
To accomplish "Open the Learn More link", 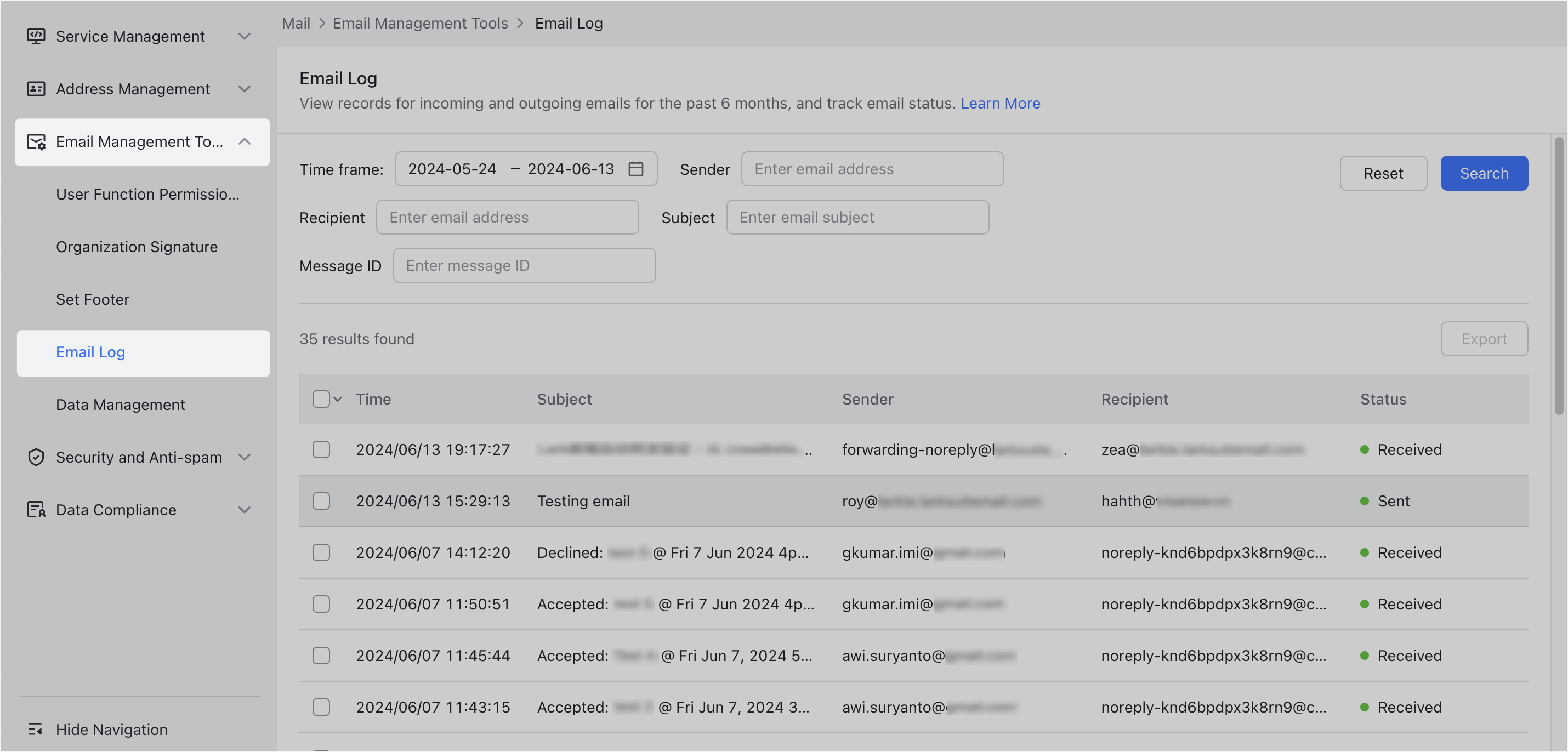I will click(x=1000, y=104).
